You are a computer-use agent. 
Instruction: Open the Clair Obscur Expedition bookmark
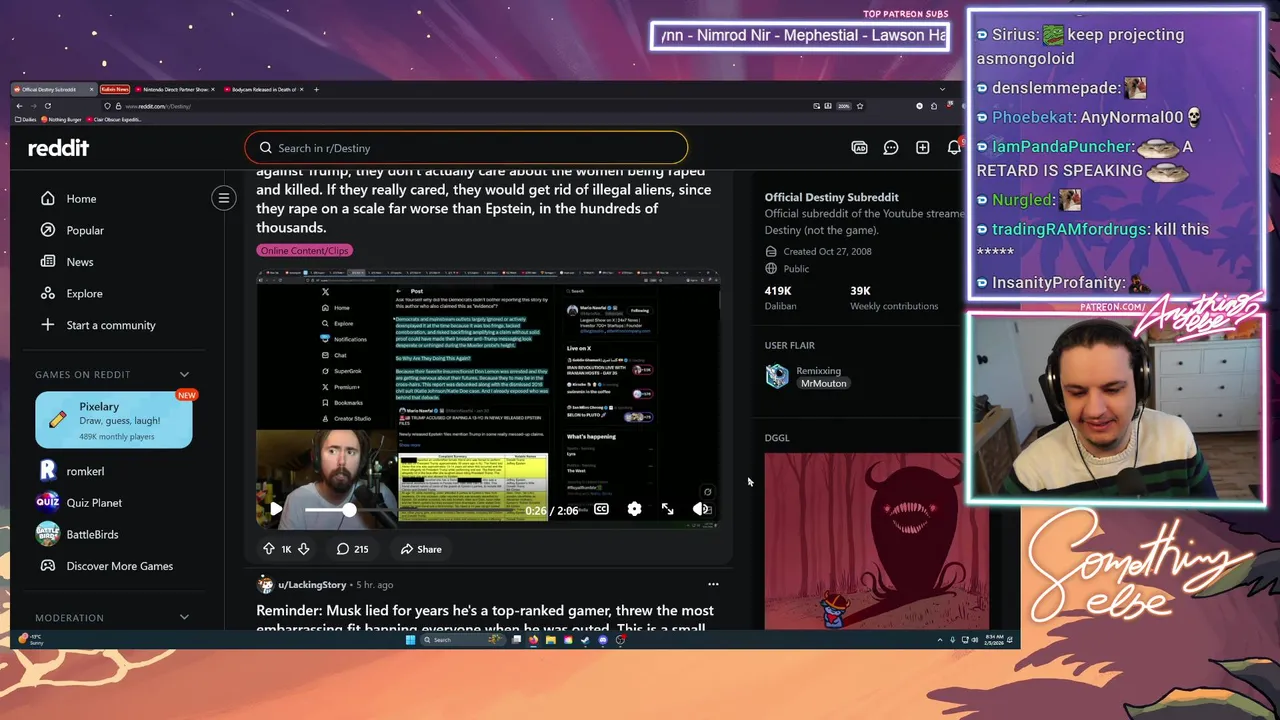[x=113, y=119]
